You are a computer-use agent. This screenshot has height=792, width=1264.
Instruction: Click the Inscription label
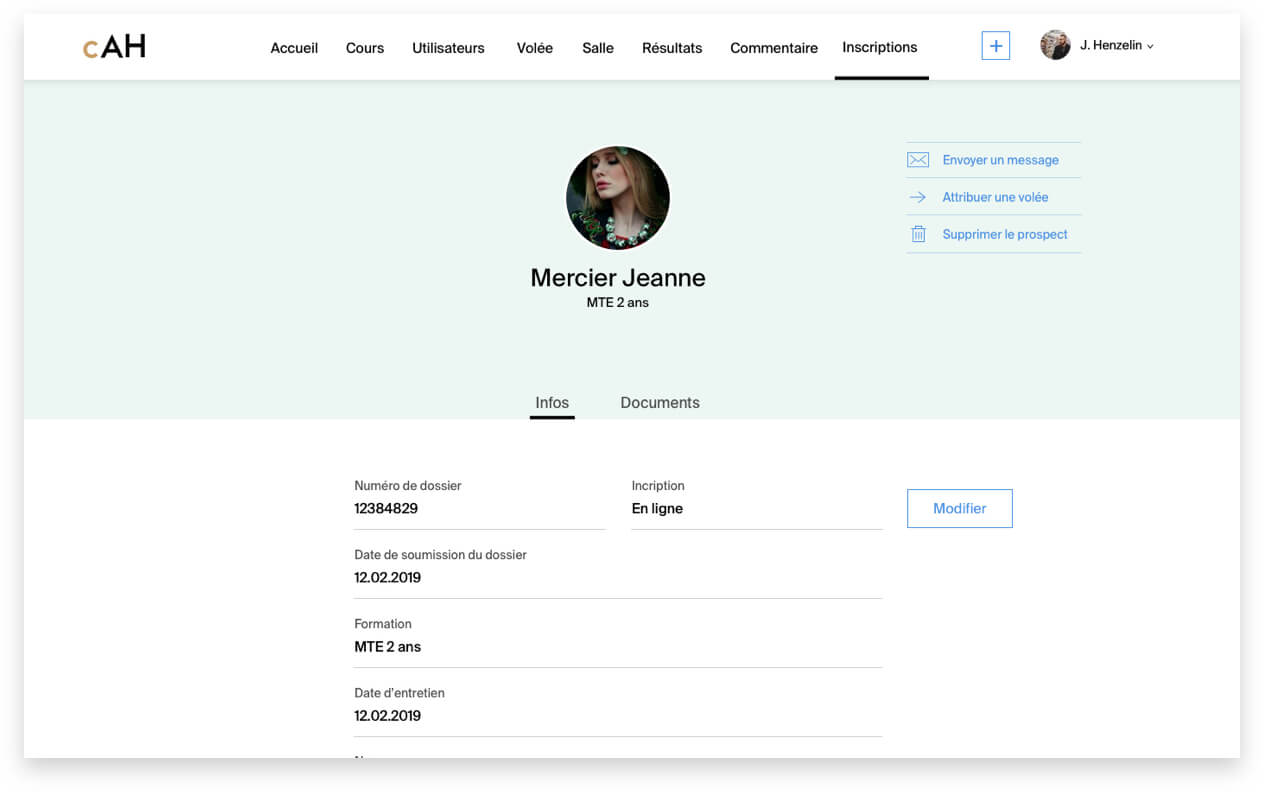658,486
